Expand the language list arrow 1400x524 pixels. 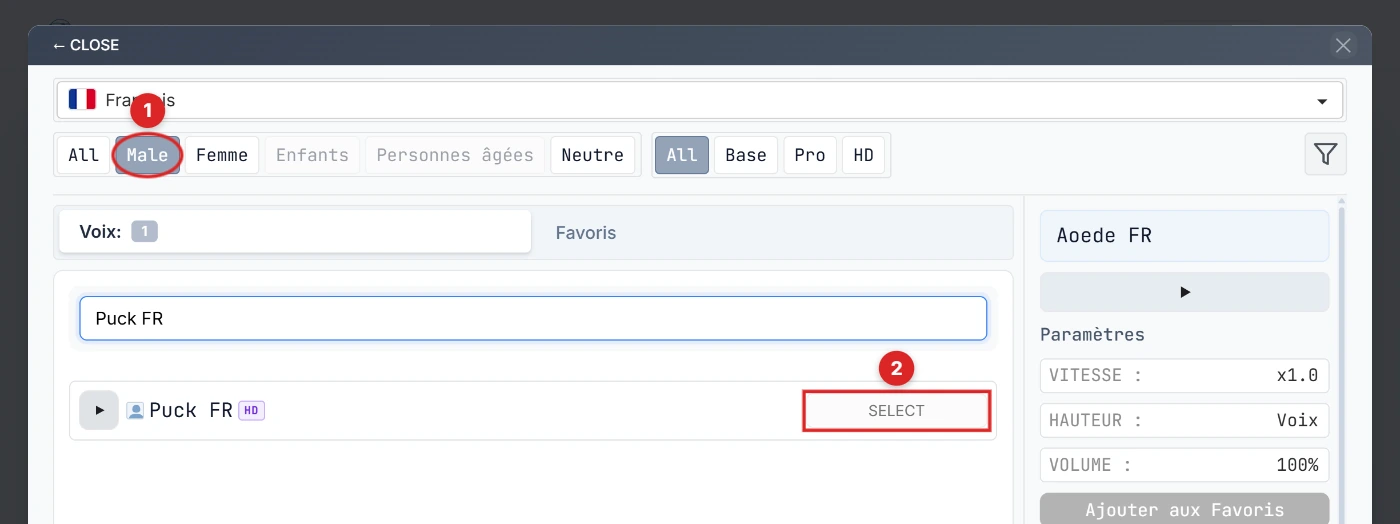(1322, 101)
